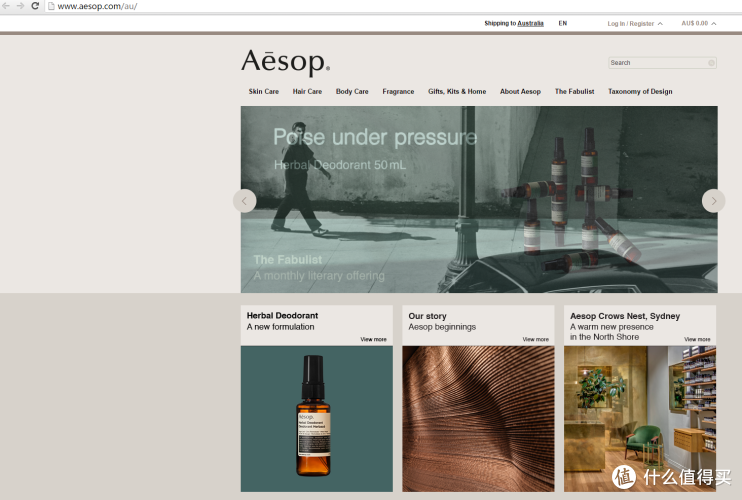Screen dimensions: 742x500
Task: Open the Skin Care menu
Action: tap(264, 91)
